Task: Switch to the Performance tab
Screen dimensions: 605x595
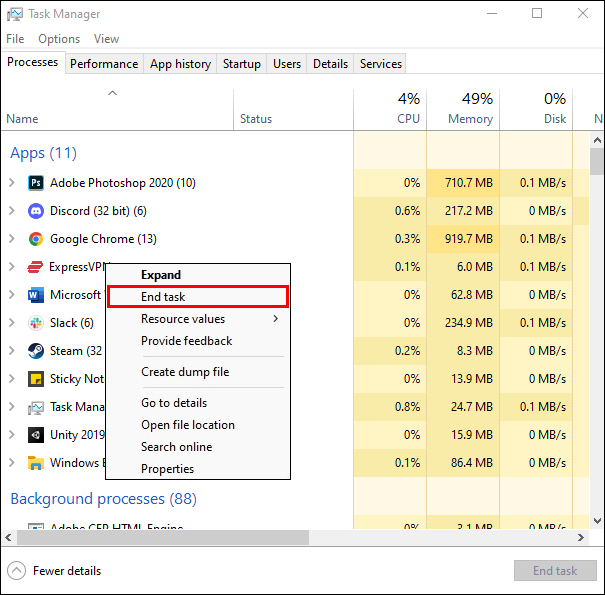Action: [x=104, y=64]
